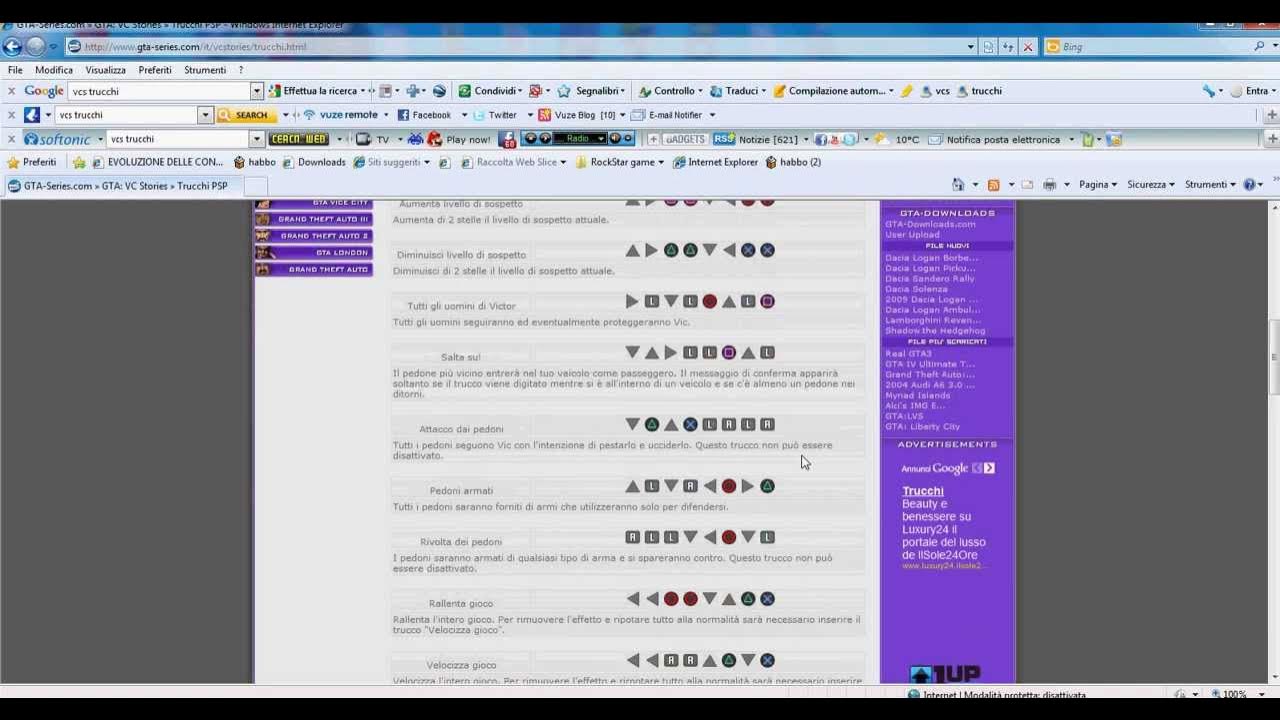Click the Google toolbar search field
This screenshot has width=1280, height=720.
tap(158, 91)
